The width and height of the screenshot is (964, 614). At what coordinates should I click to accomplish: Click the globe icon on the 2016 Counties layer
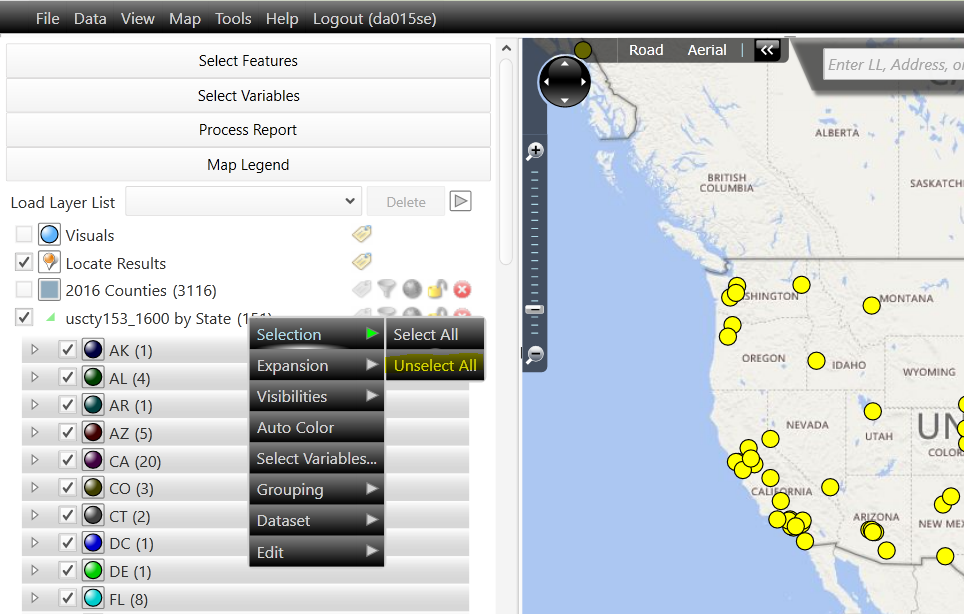[411, 289]
